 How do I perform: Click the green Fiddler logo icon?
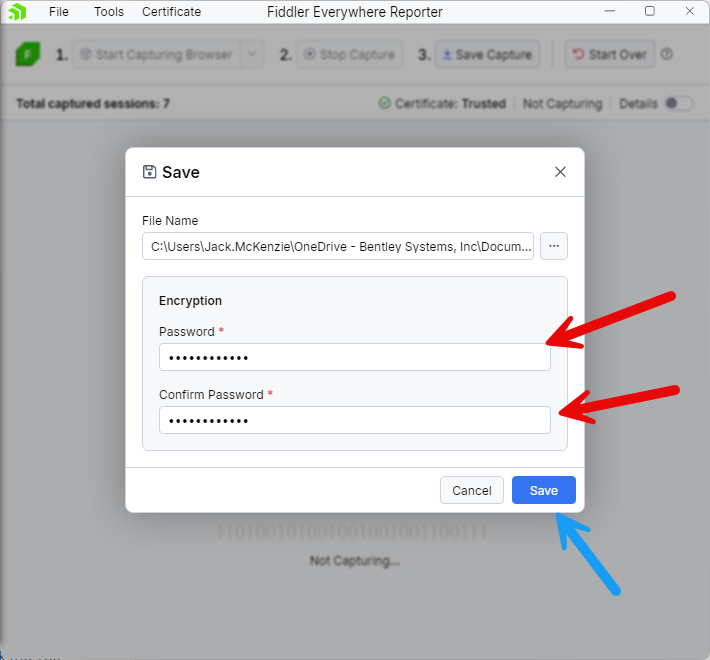click(x=28, y=54)
